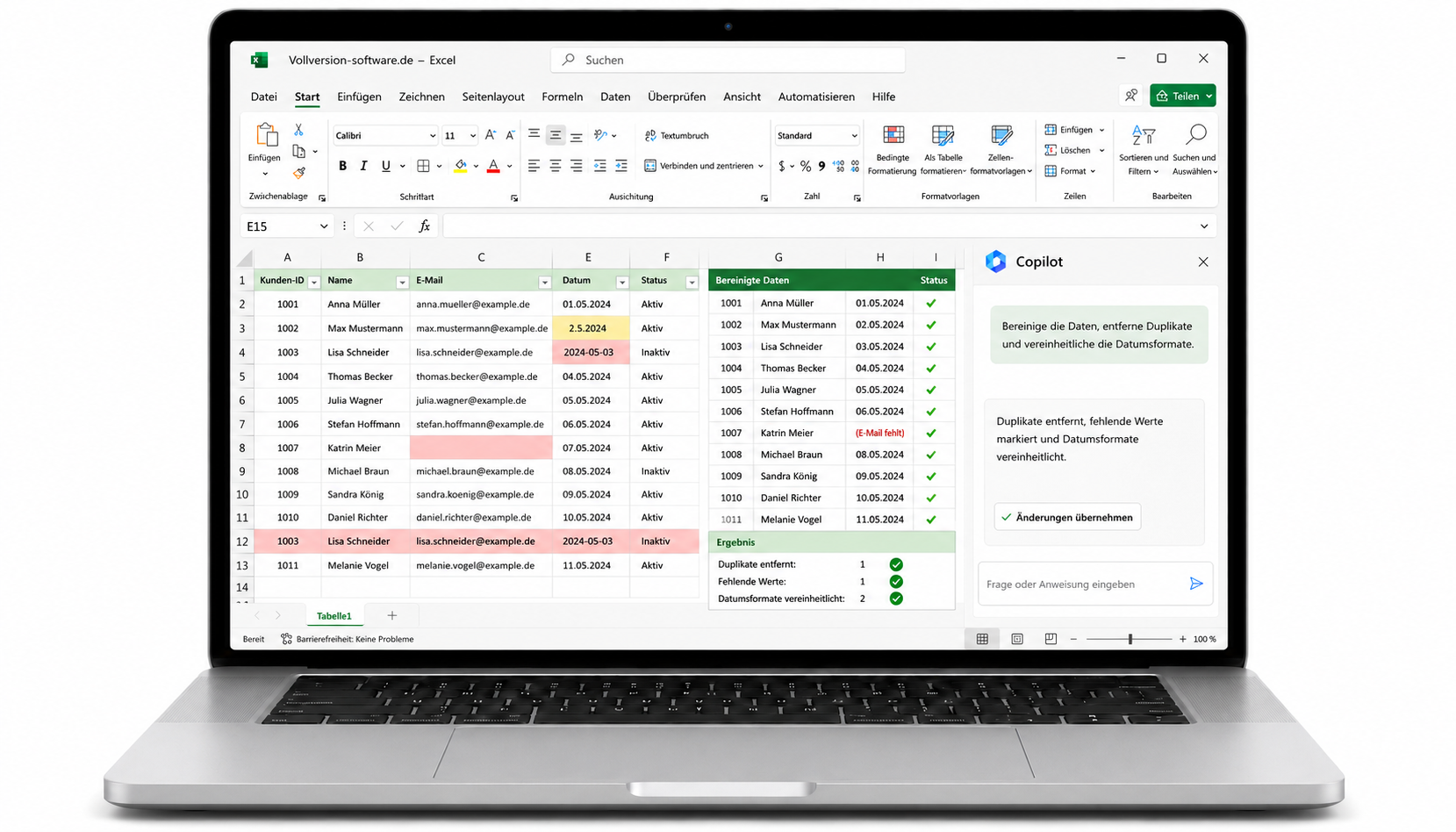Align text to bottom of cell

tap(576, 136)
